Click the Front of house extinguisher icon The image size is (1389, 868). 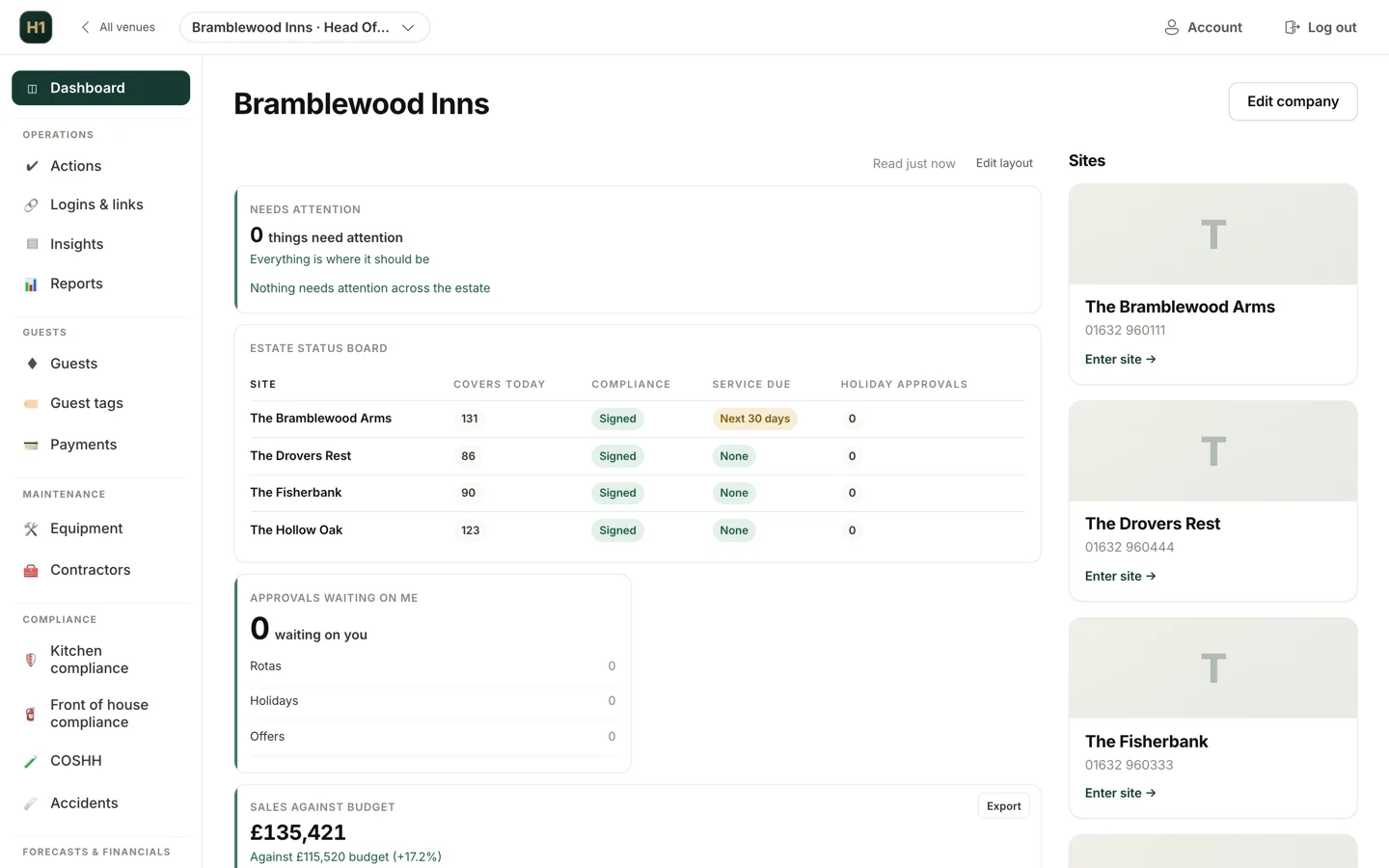point(32,714)
